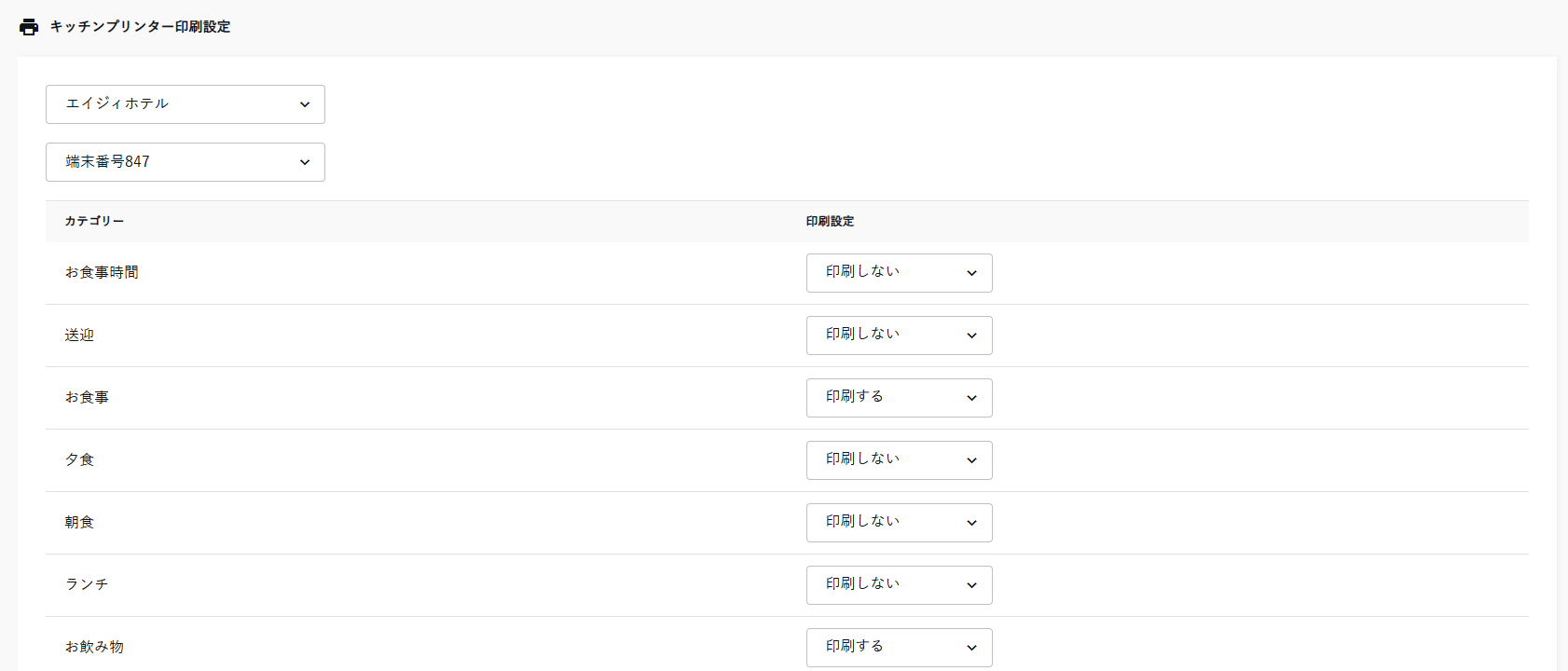Expand the お食事 print setting dropdown

click(899, 398)
